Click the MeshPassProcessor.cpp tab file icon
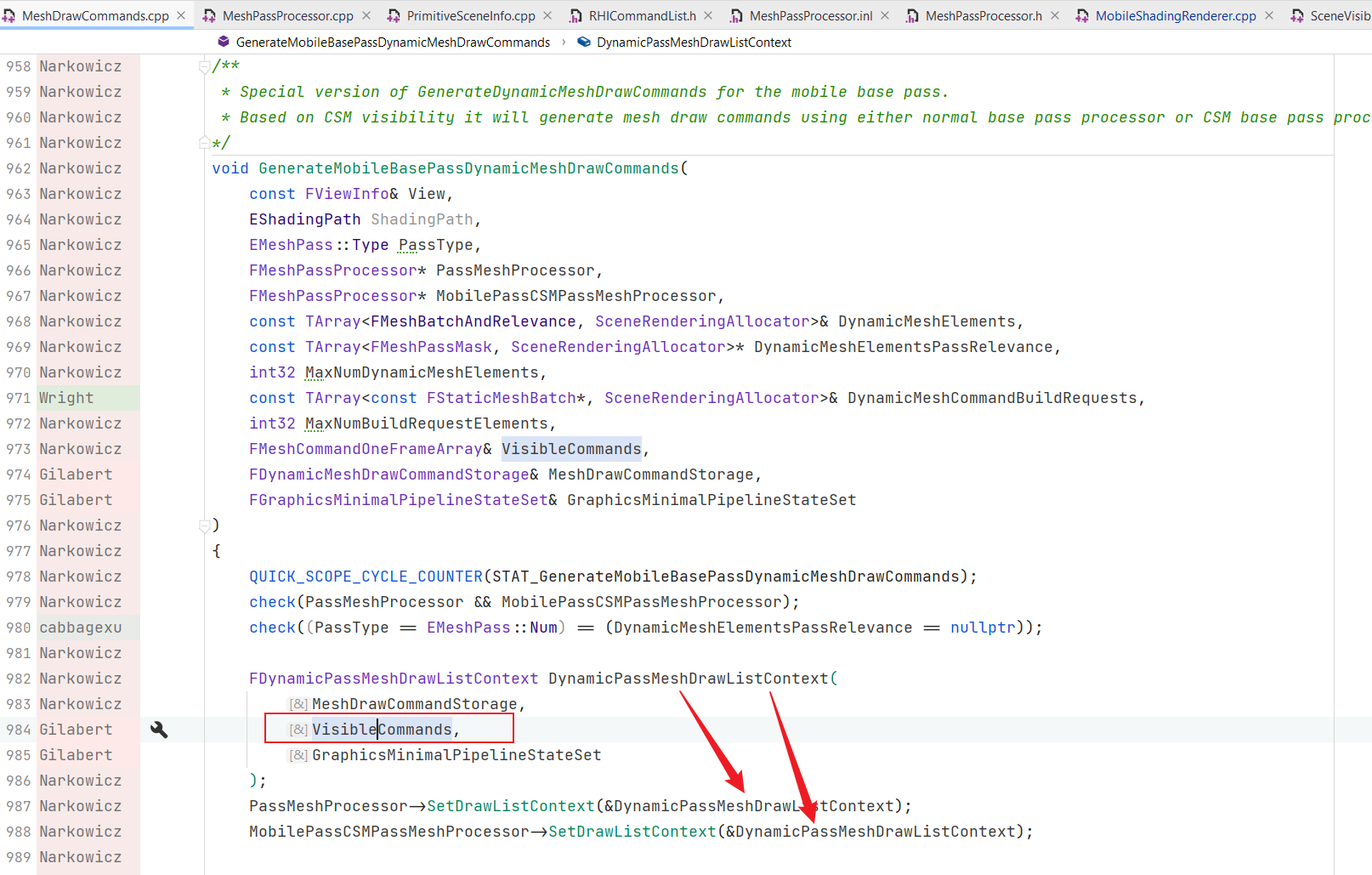Viewport: 1372px width, 875px height. pos(209,16)
